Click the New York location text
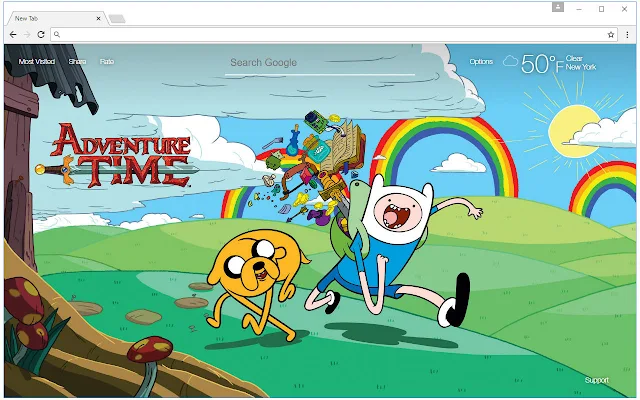 pos(581,67)
